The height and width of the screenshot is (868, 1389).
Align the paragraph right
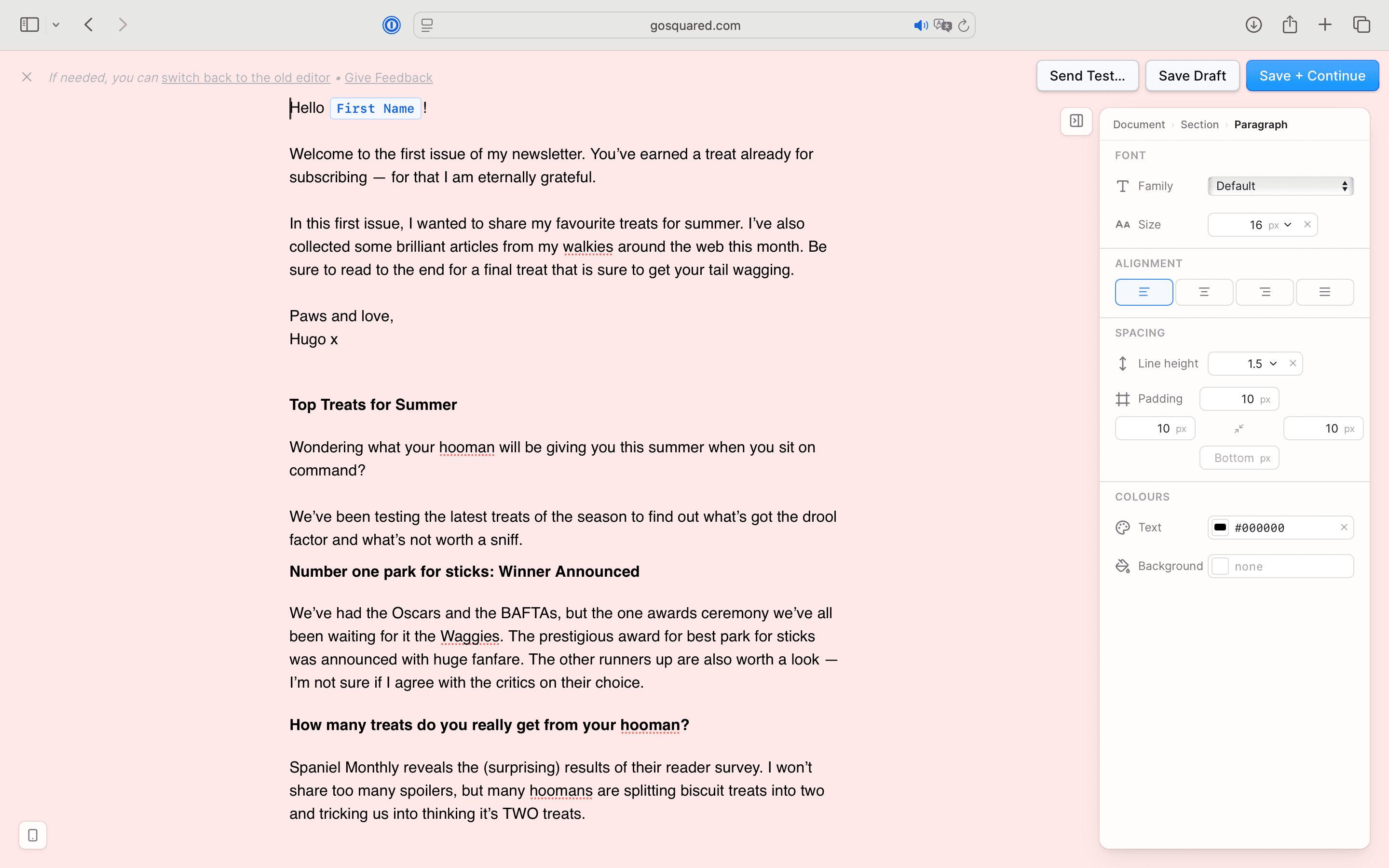1265,292
